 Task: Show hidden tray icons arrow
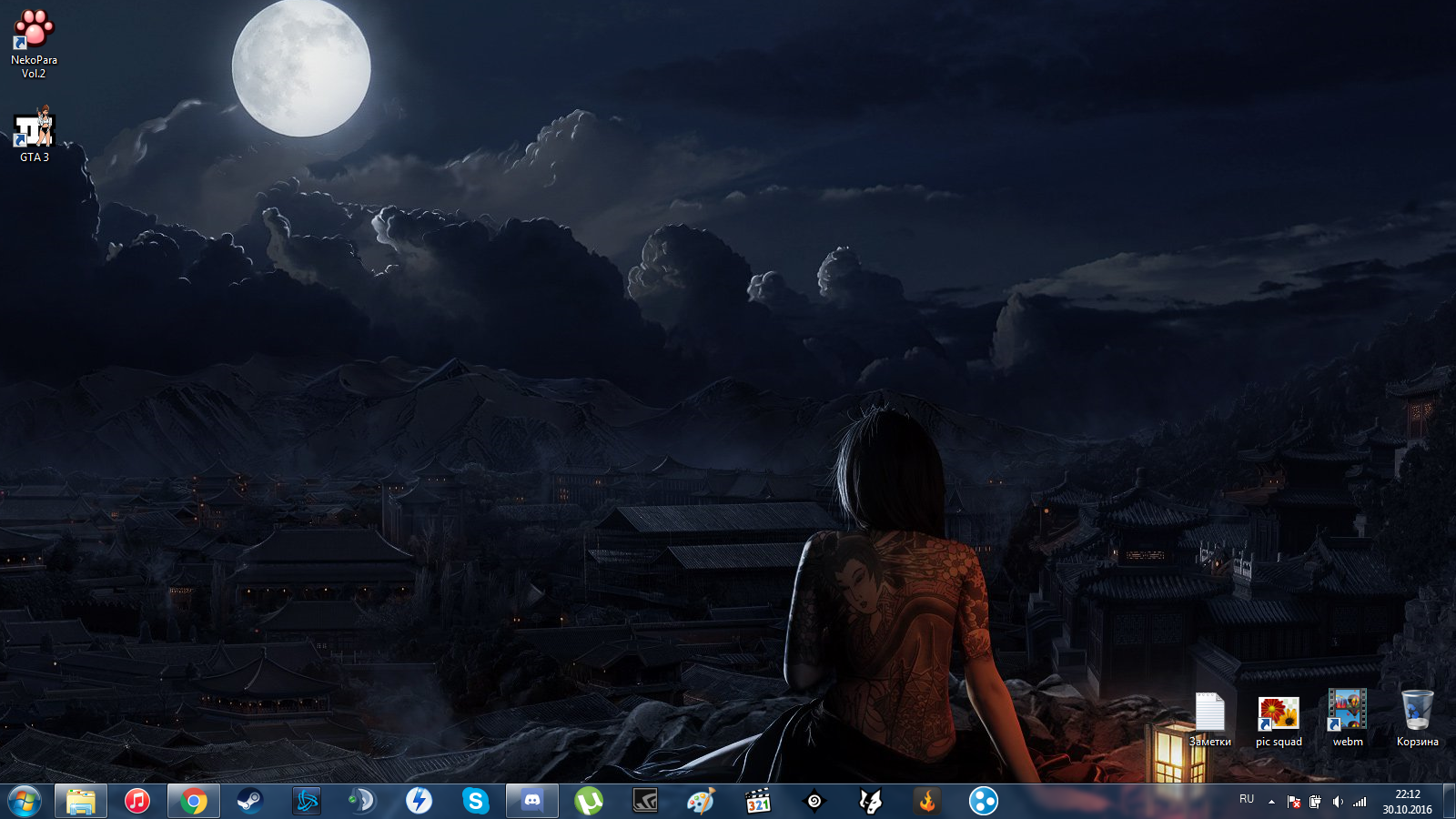click(x=1271, y=802)
